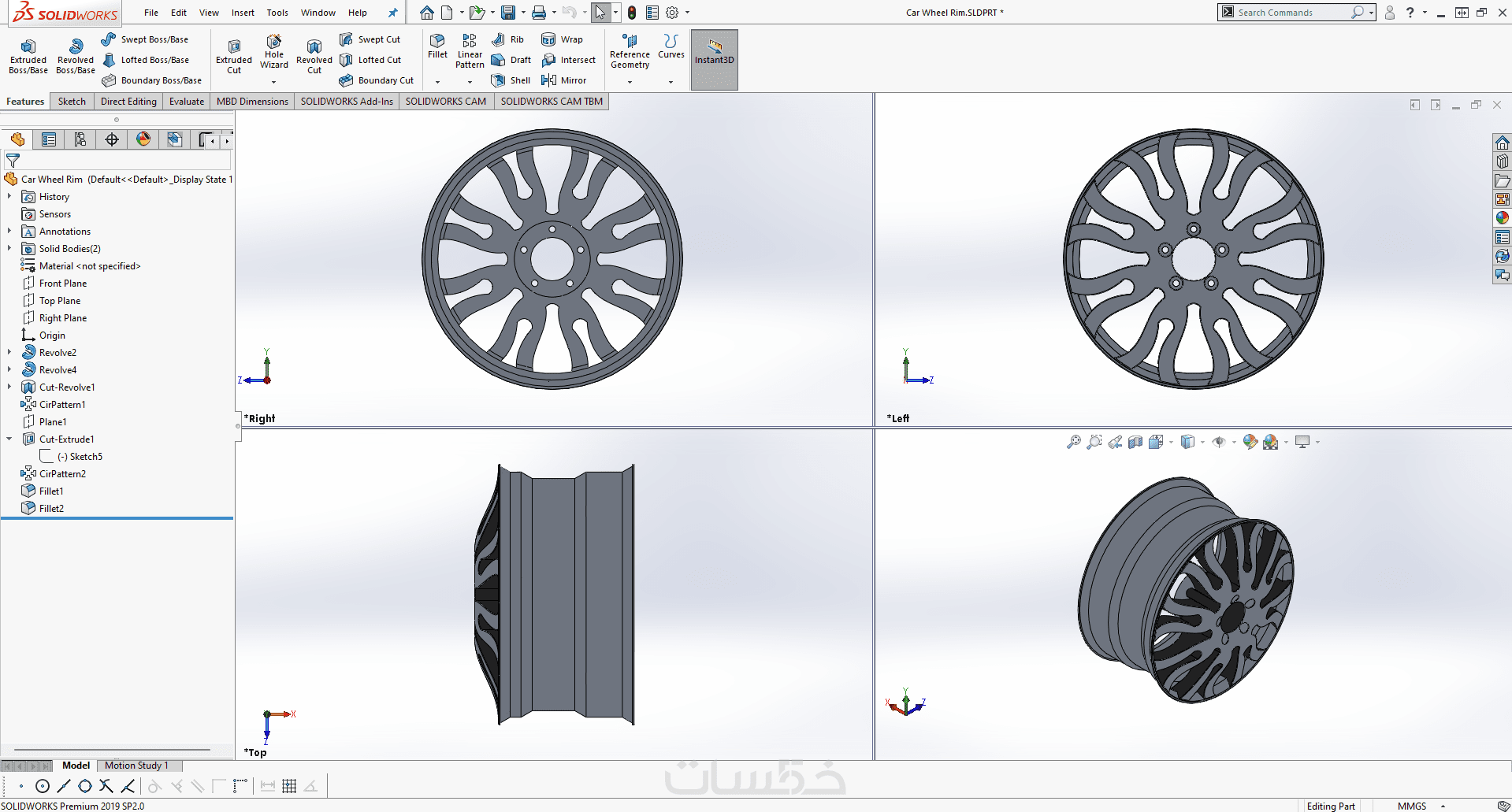Select the Revolved Cut tool
1512x812 pixels.
tap(314, 57)
